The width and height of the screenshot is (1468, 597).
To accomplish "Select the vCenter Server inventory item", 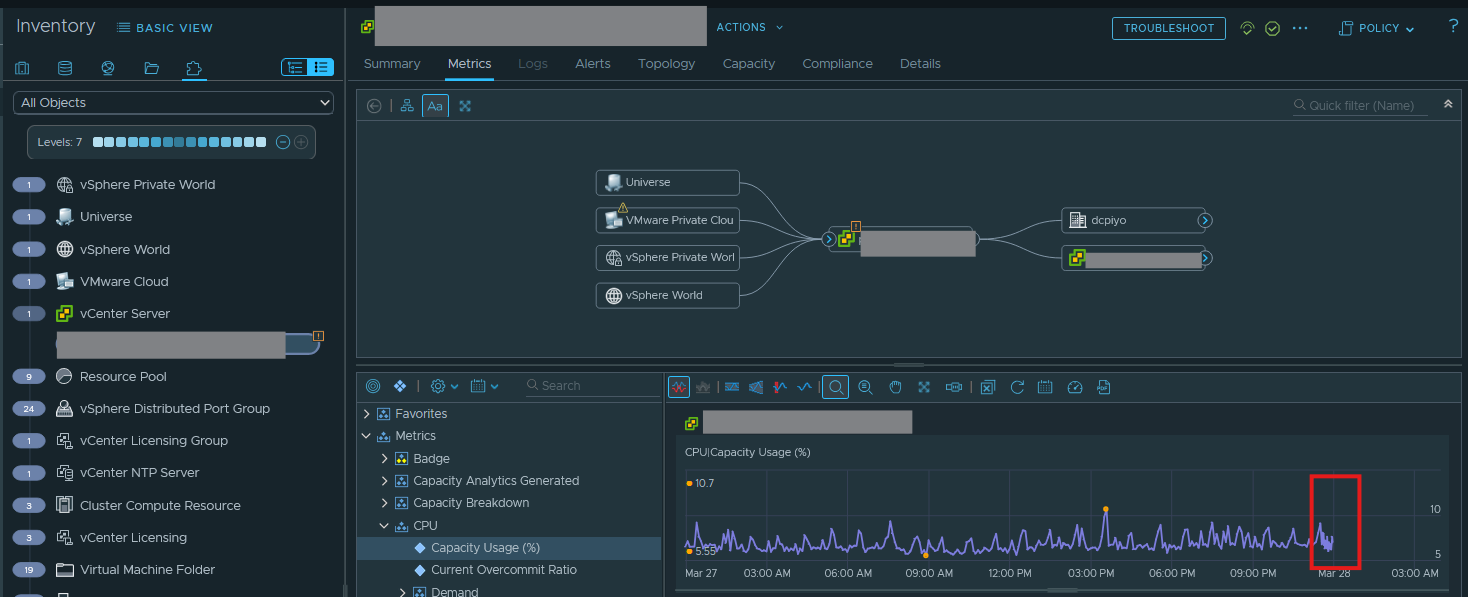I will (x=125, y=313).
